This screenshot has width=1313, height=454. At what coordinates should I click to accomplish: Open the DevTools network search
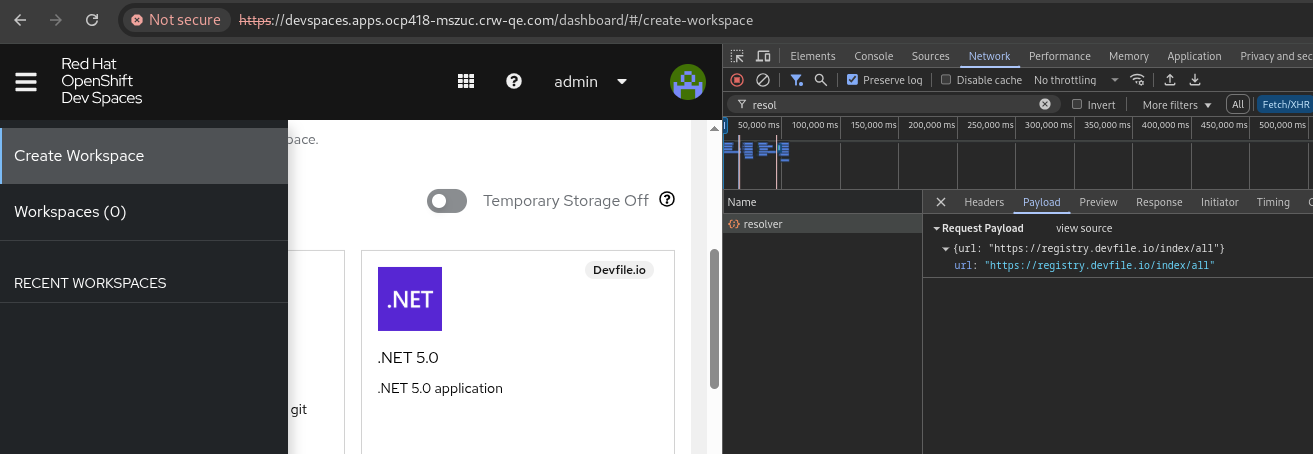[821, 80]
